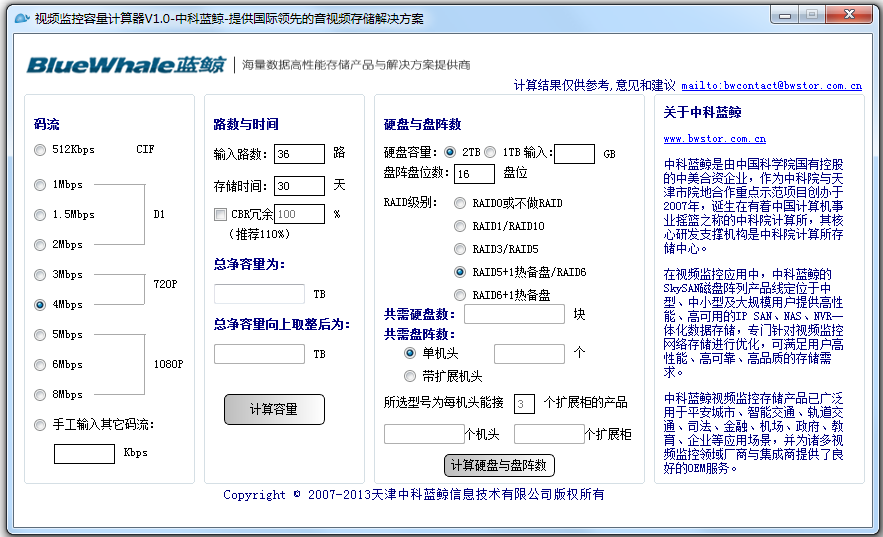Click the 存储时间 days input field
The height and width of the screenshot is (537, 883).
[x=300, y=186]
